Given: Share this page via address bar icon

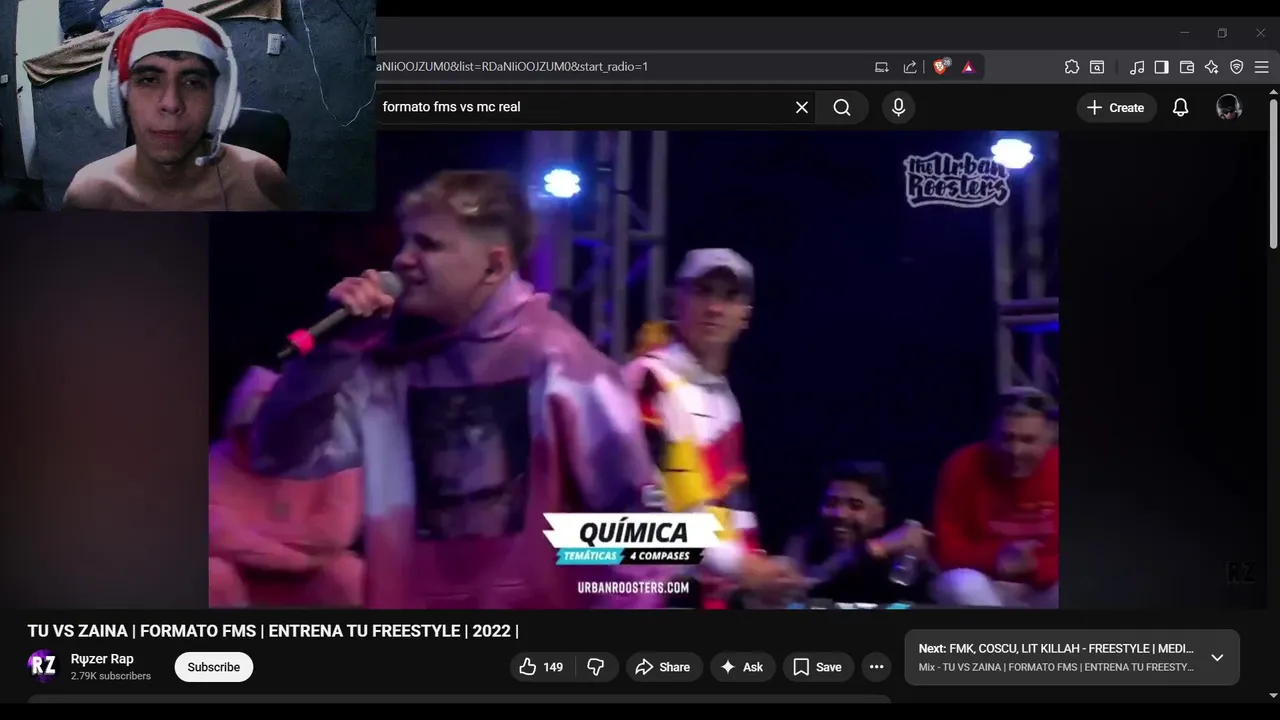Looking at the screenshot, I should (910, 67).
